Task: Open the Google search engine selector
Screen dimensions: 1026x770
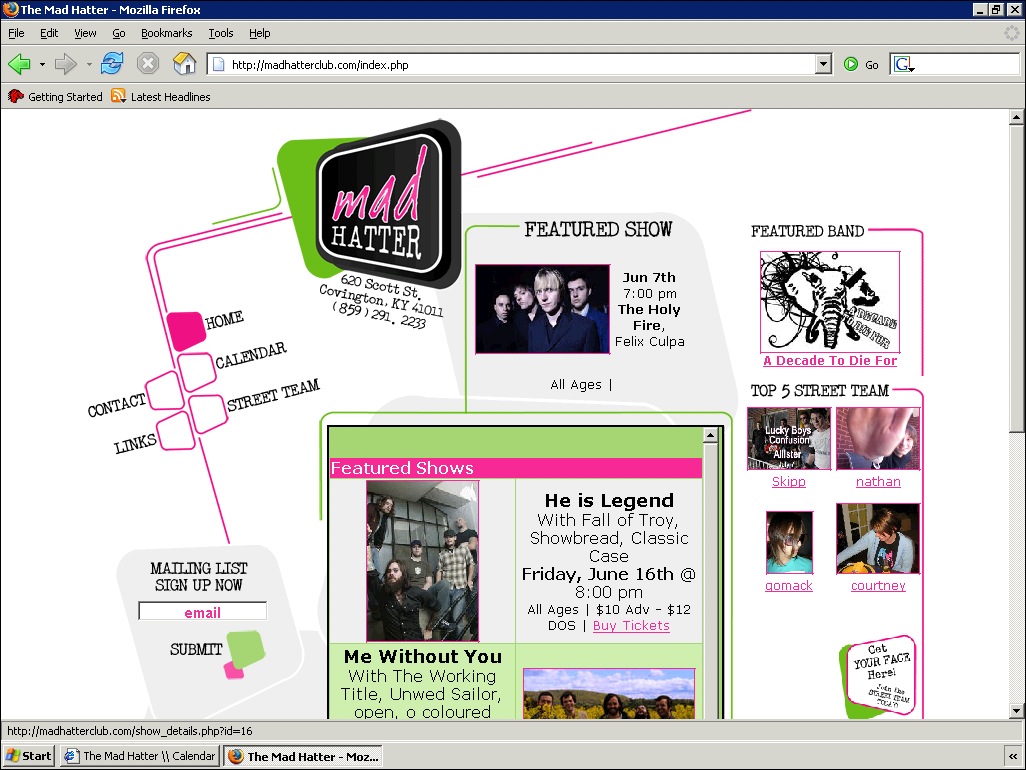Action: click(x=904, y=64)
